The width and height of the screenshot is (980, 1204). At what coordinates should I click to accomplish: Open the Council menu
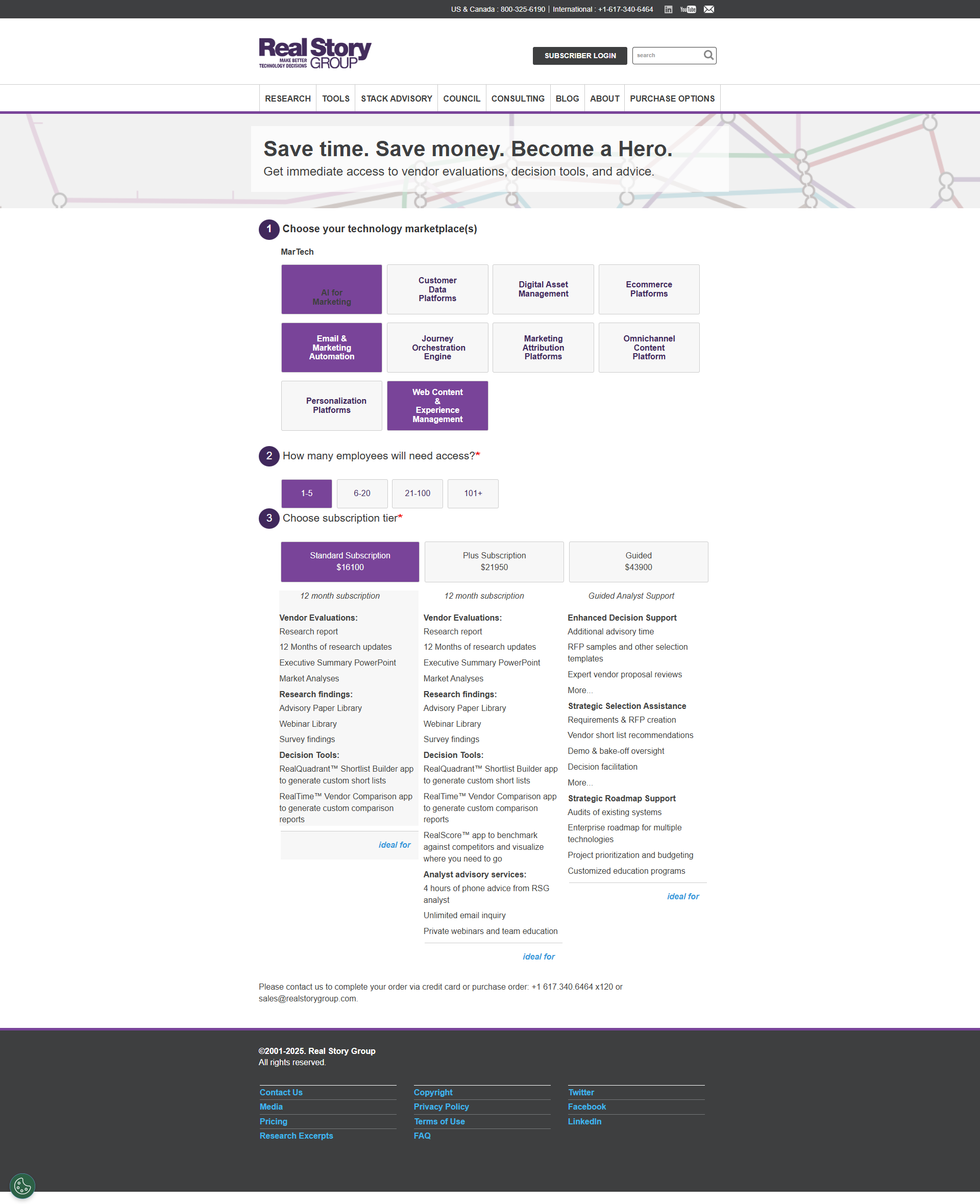click(461, 98)
